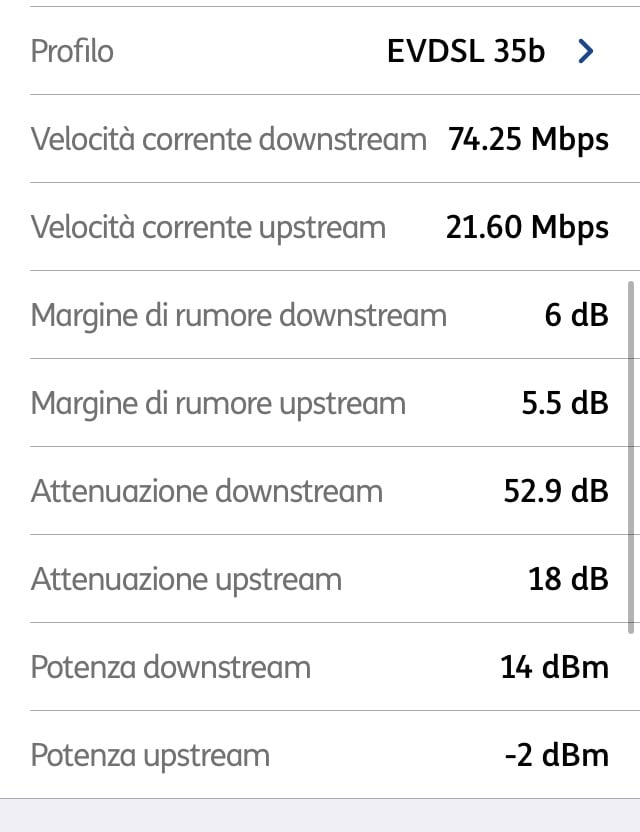The height and width of the screenshot is (832, 640).
Task: Tap the 6 dB noise margin value
Action: coord(576,315)
